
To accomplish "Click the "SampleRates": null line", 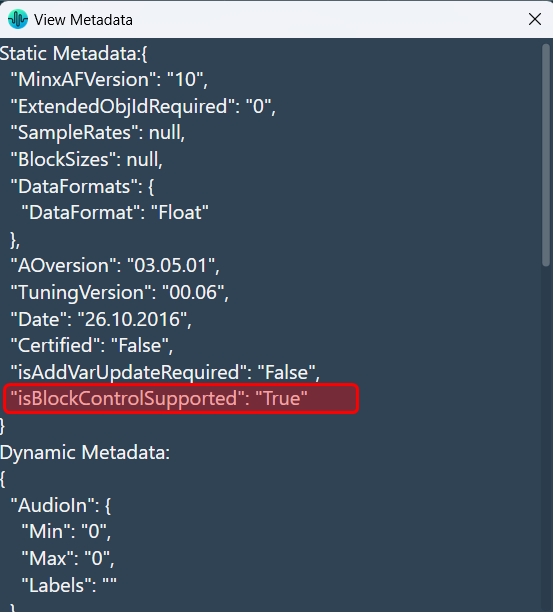I will pyautogui.click(x=98, y=133).
